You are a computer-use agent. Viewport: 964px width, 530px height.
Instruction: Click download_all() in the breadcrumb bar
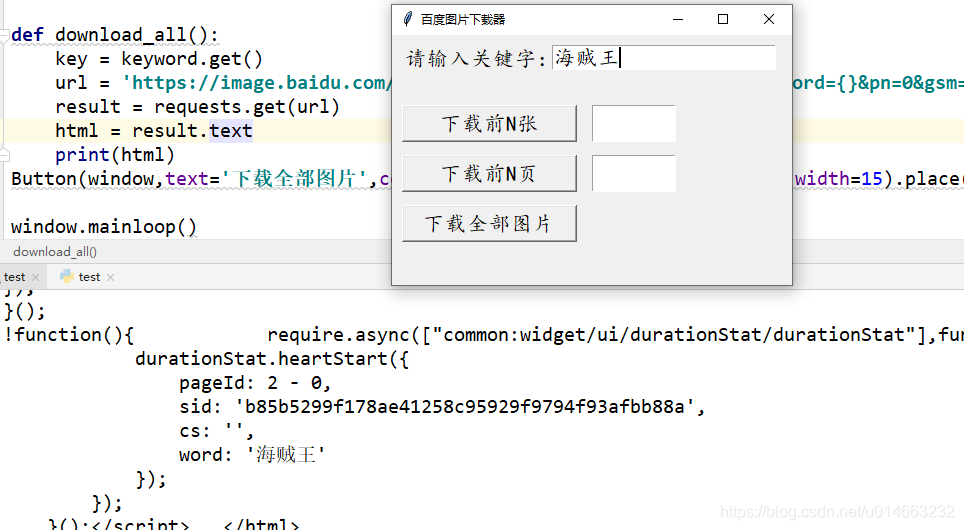tap(55, 251)
